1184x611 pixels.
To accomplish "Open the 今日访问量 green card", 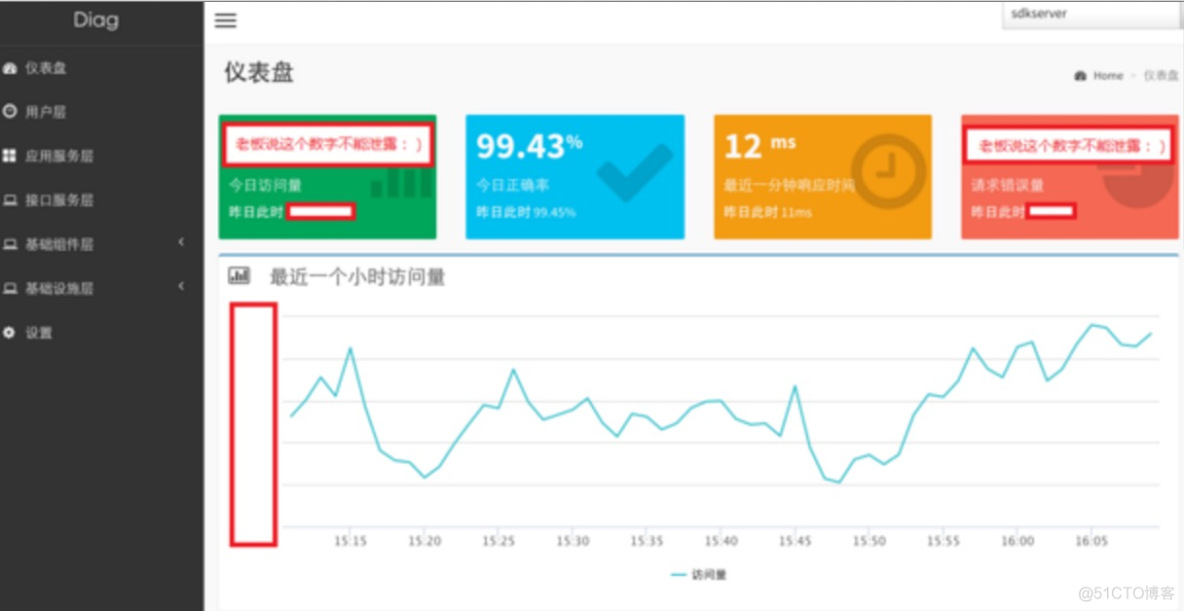I will [327, 177].
